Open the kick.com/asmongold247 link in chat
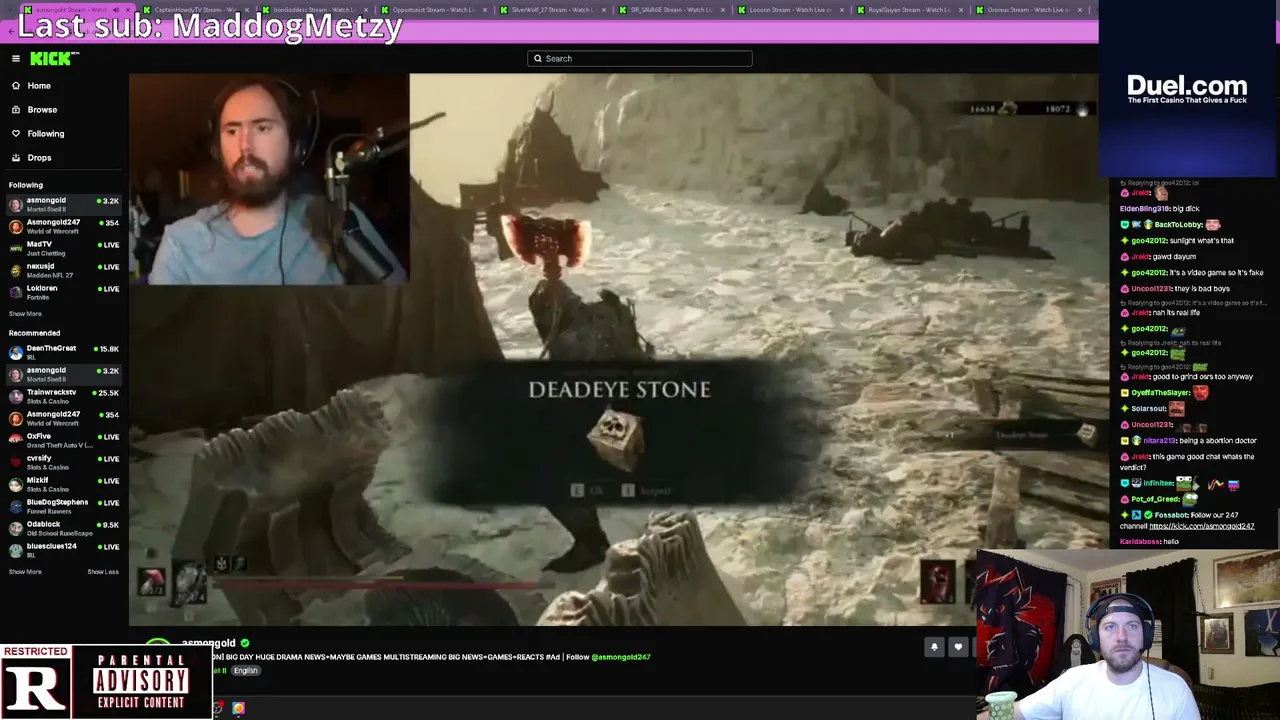The height and width of the screenshot is (720, 1280). coord(1201,526)
